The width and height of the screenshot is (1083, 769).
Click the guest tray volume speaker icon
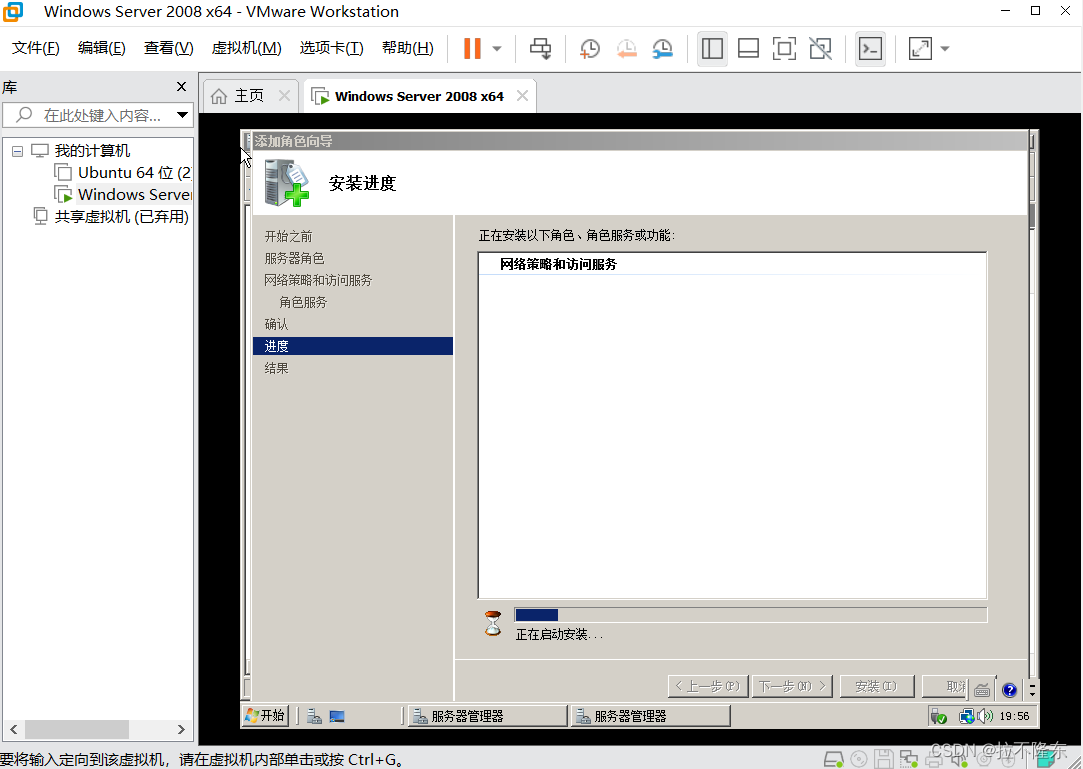(985, 716)
